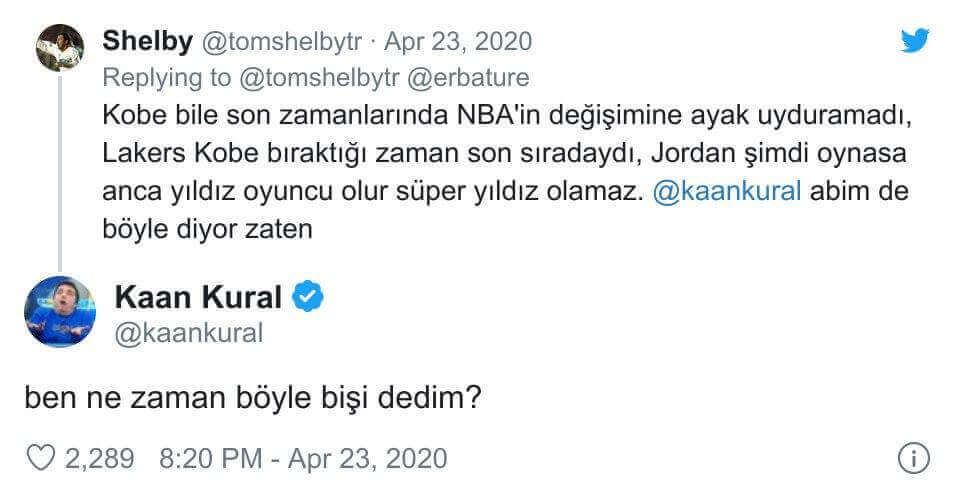The height and width of the screenshot is (498, 956).
Task: Open the Apr 23, 2020 date beside Shelby's handle
Action: [x=458, y=41]
